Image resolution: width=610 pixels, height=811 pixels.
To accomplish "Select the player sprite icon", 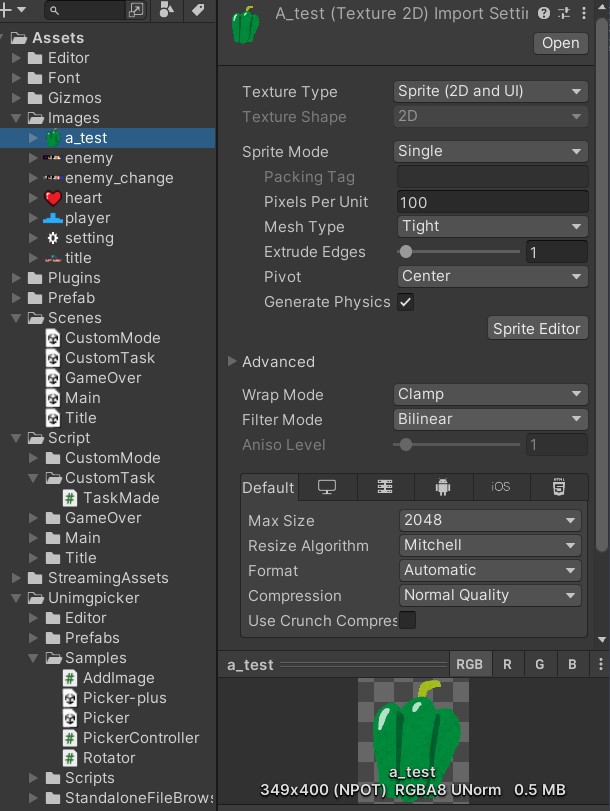I will (53, 218).
